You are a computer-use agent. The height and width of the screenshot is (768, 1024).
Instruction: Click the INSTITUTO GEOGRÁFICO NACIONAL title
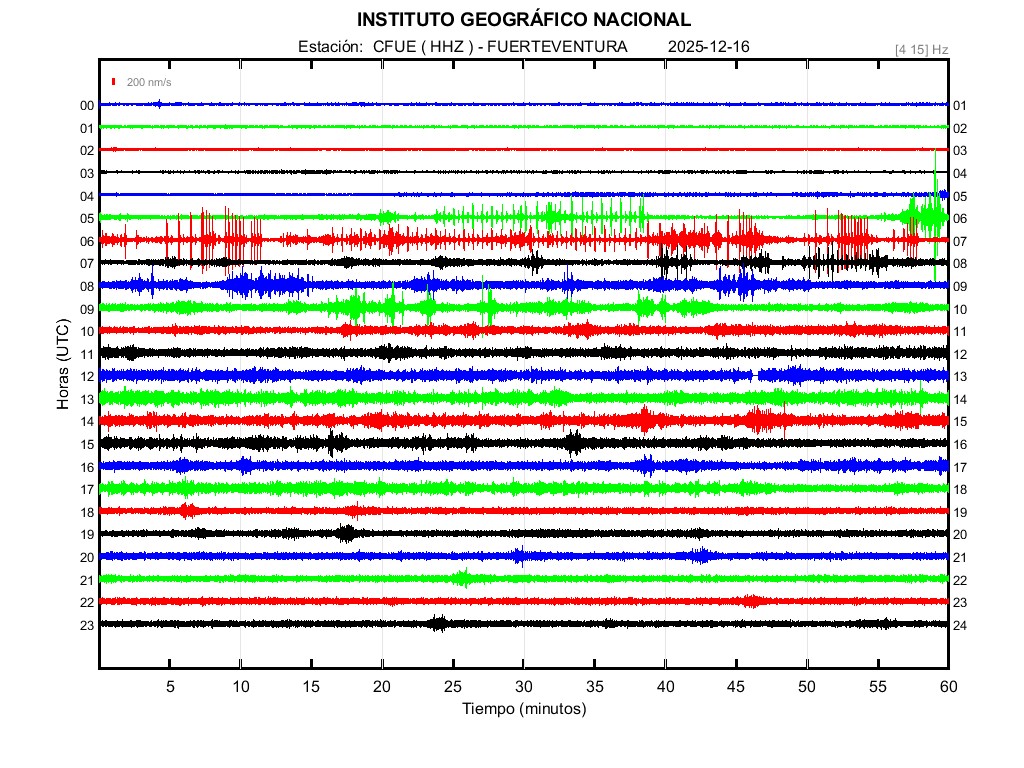click(523, 19)
